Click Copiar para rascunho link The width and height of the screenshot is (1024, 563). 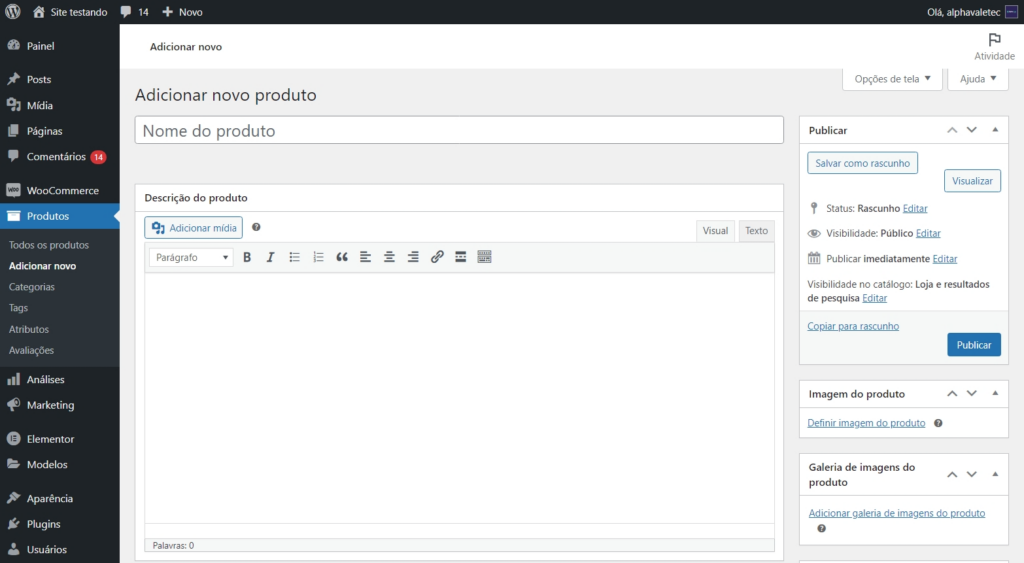pos(853,326)
